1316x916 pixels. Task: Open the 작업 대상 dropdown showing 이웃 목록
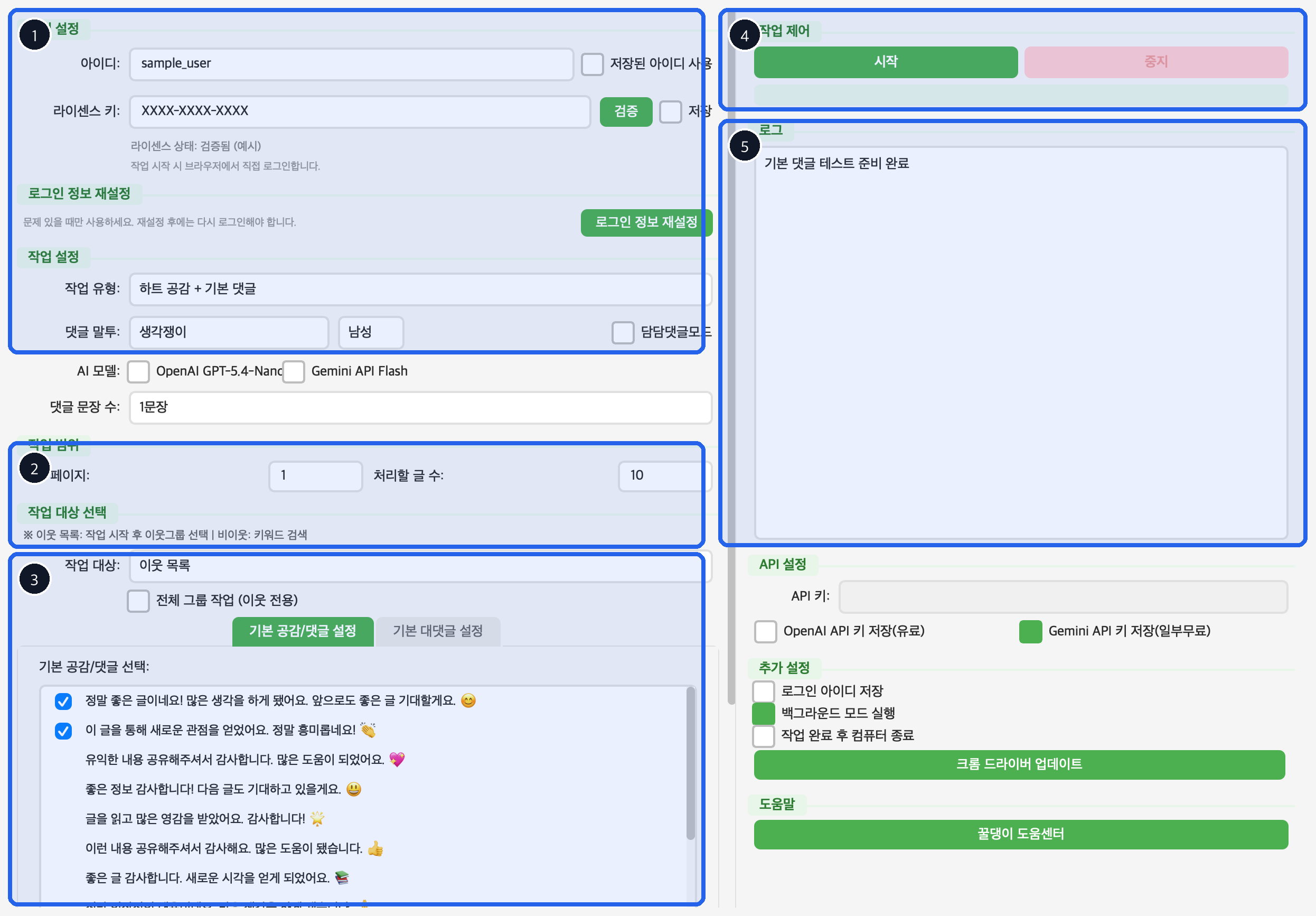click(419, 566)
